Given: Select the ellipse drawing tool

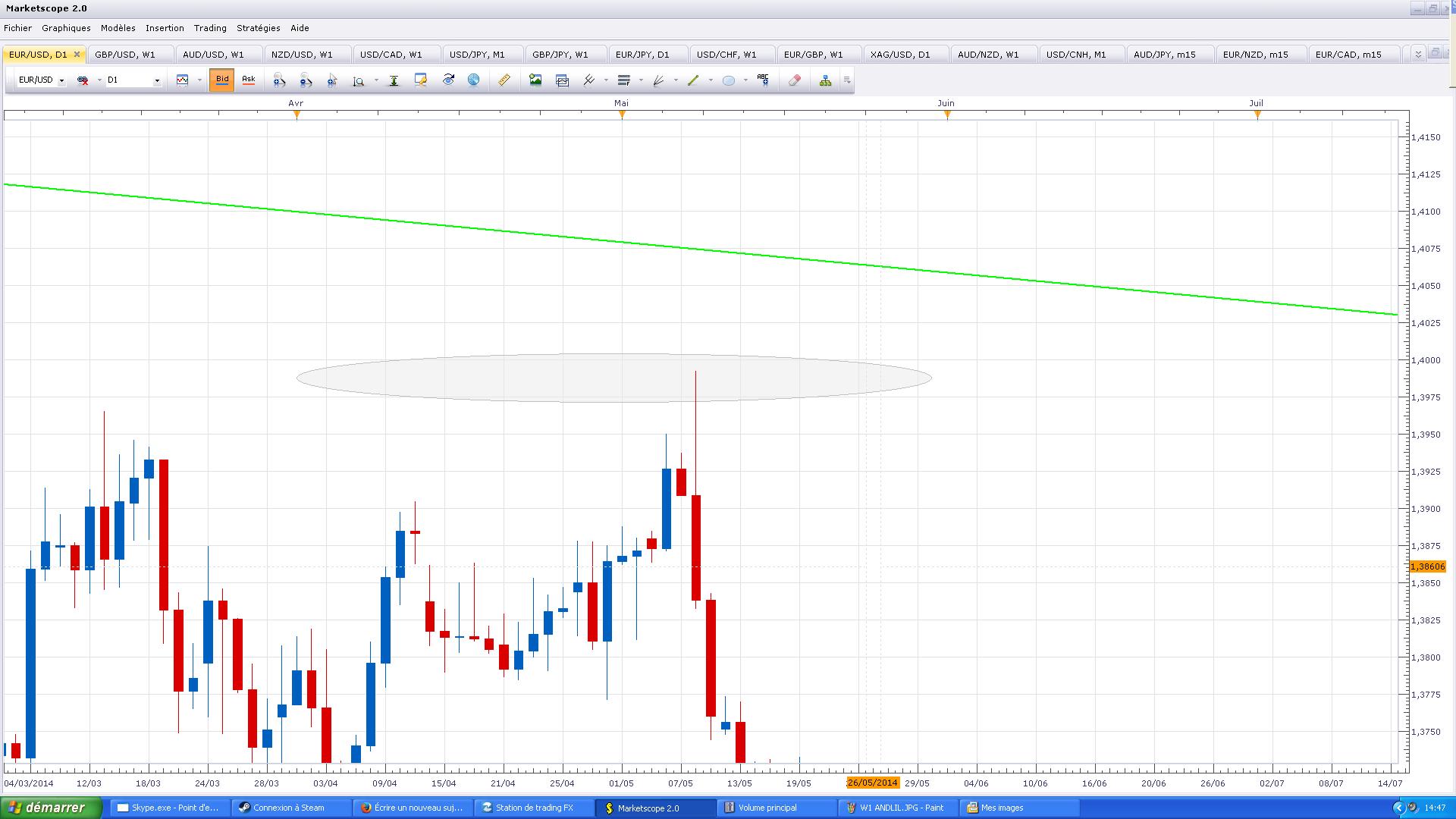Looking at the screenshot, I should [x=728, y=80].
